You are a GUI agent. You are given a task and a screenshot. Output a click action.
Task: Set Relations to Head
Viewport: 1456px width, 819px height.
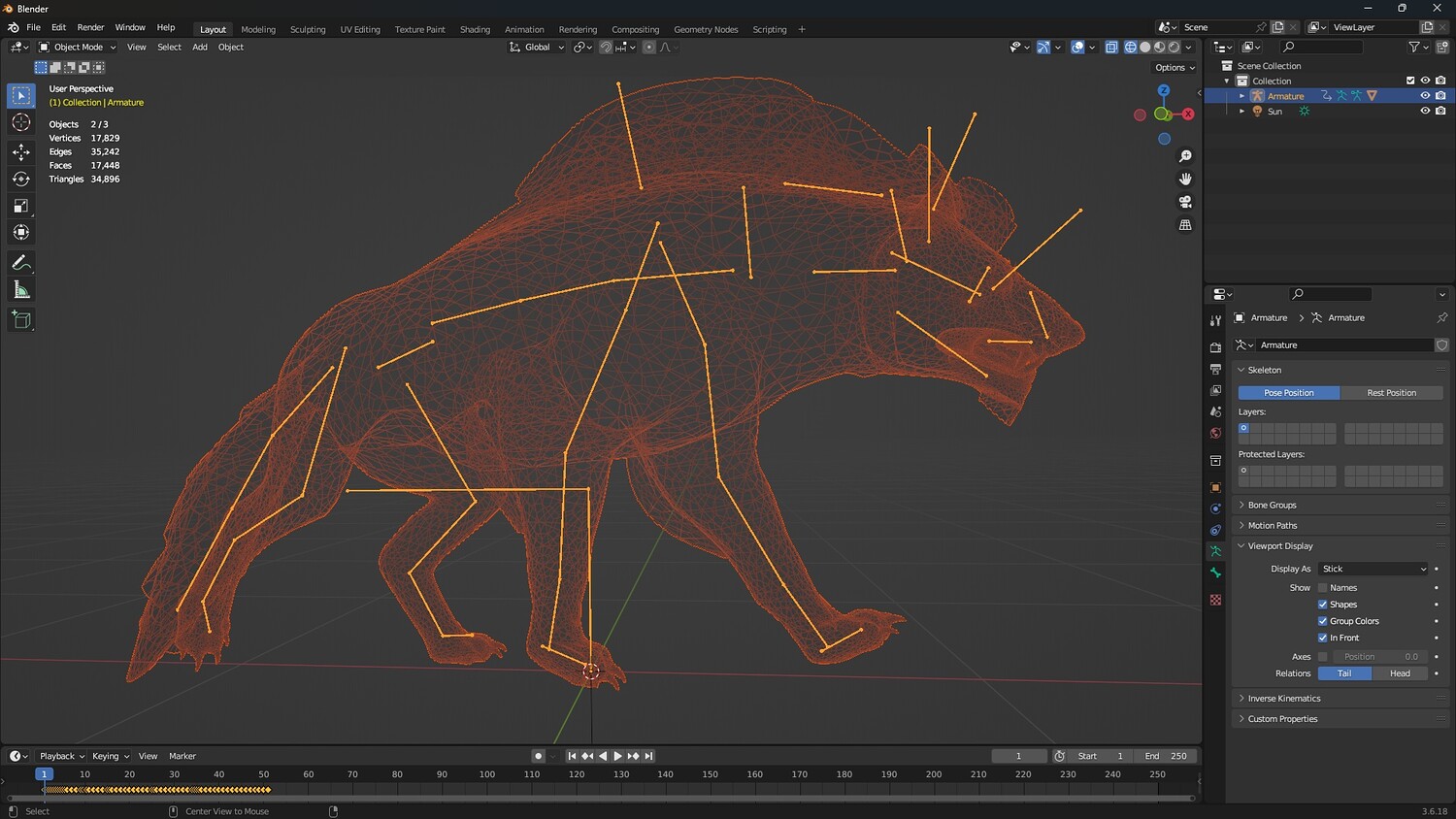coord(1400,673)
